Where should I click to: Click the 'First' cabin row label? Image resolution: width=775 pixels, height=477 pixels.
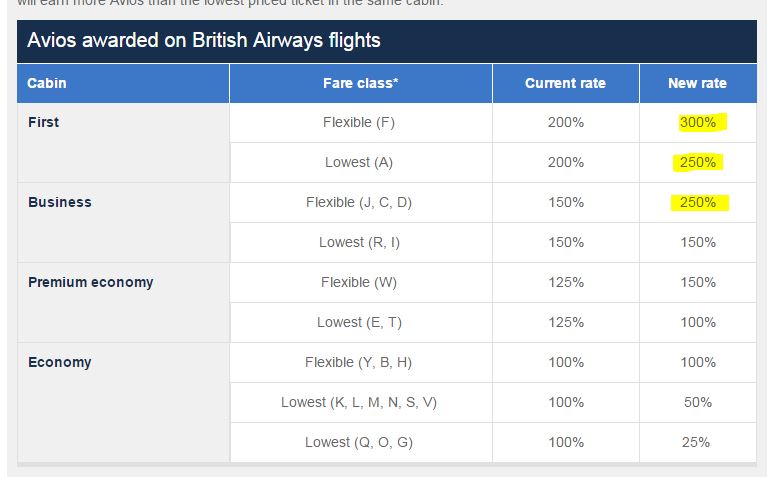44,122
